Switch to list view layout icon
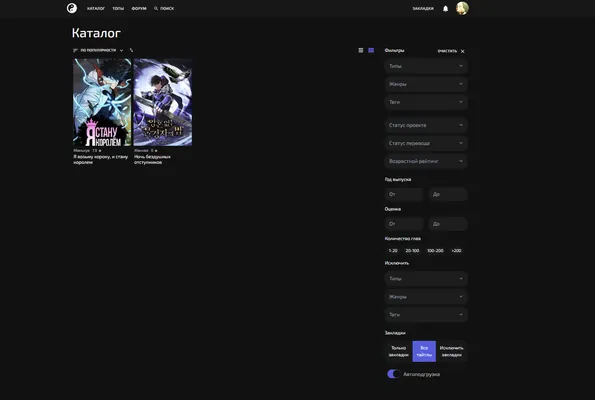The image size is (595, 400). tap(360, 50)
